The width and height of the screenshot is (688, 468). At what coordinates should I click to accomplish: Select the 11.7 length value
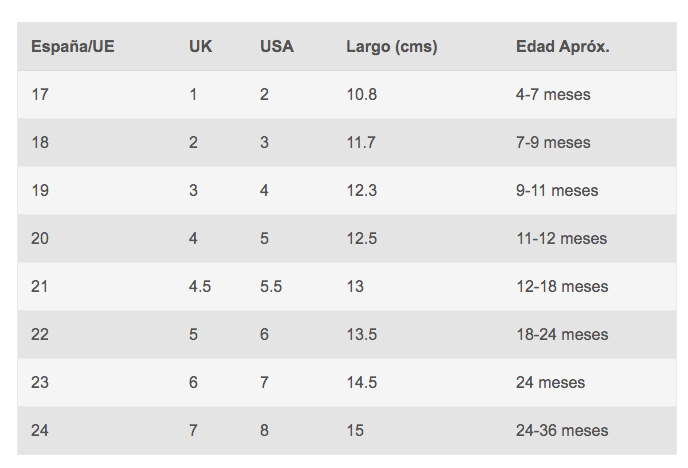(x=361, y=143)
